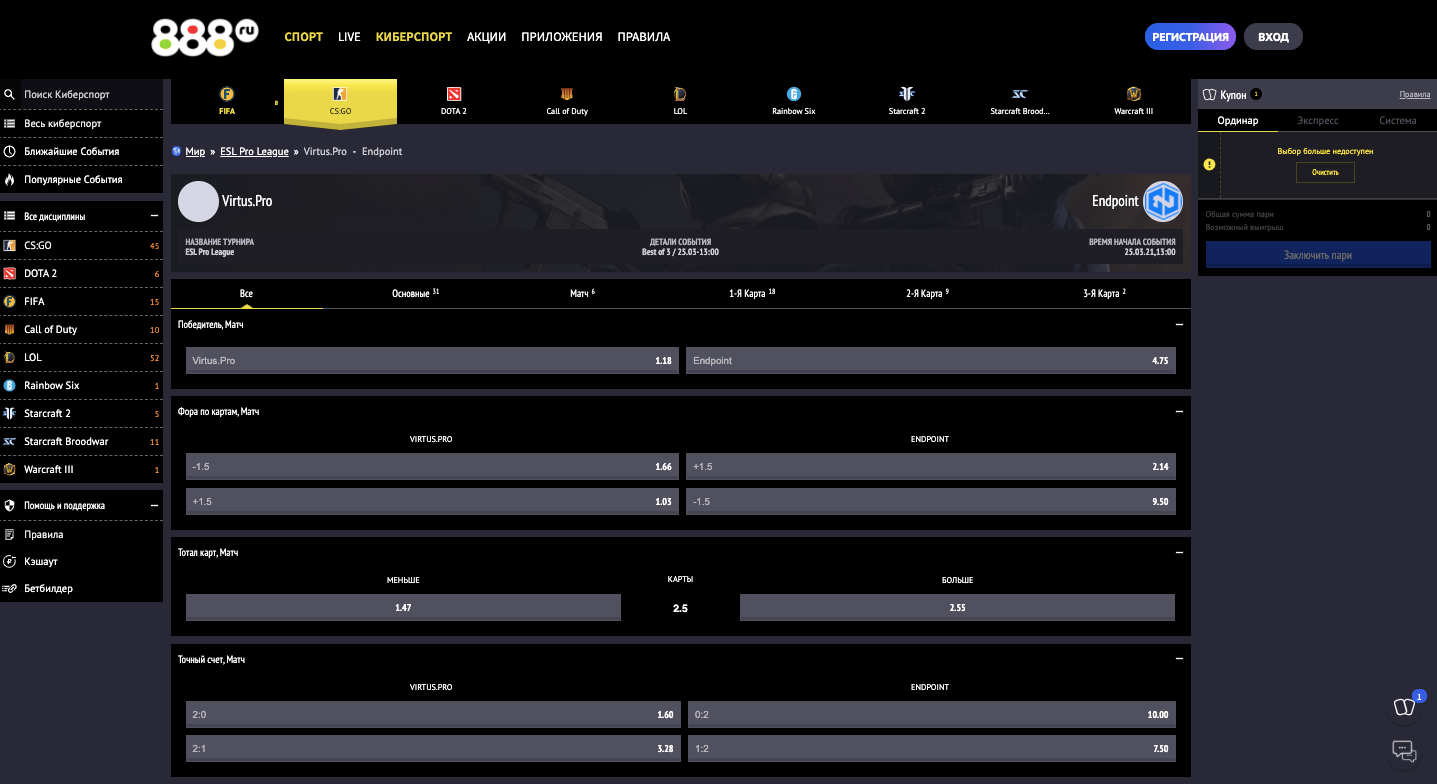1437x784 pixels.
Task: Open the live chat support icon
Action: click(x=1404, y=750)
